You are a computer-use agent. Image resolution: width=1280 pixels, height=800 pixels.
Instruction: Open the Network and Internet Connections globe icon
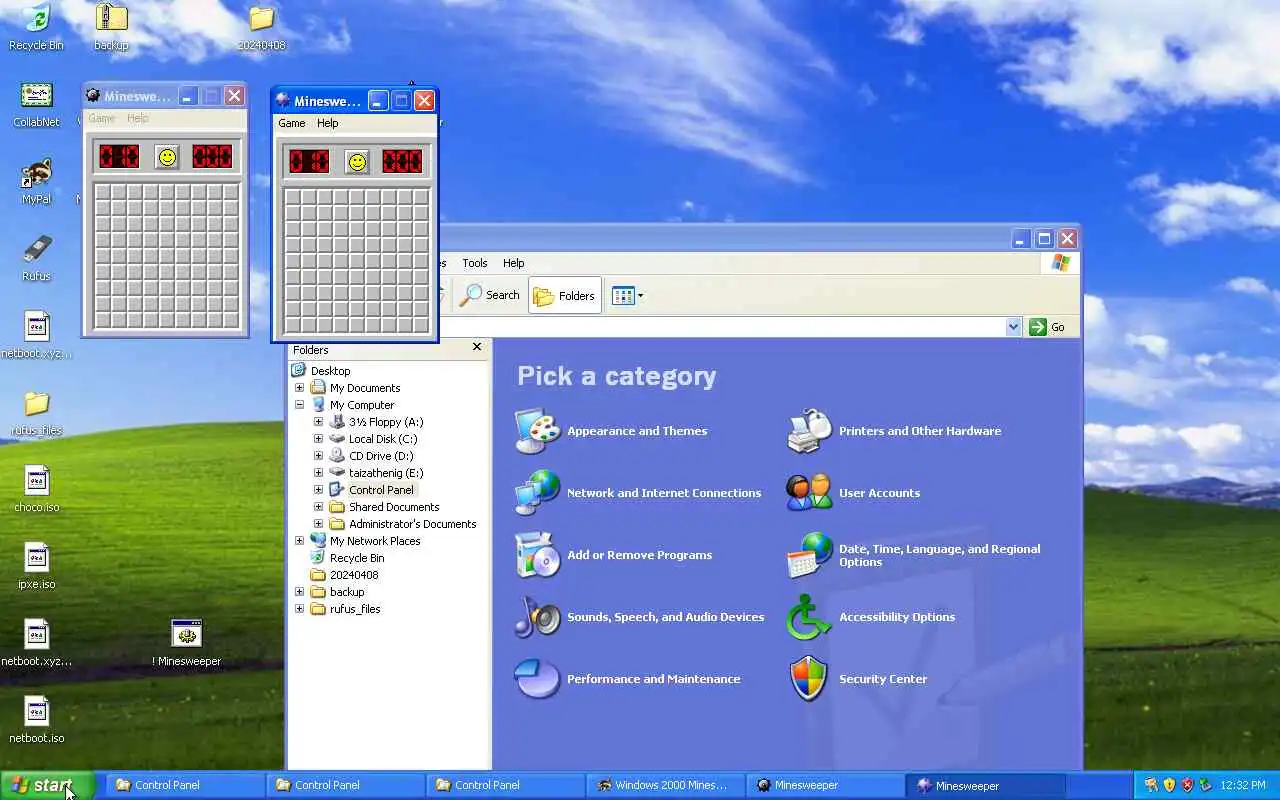click(x=537, y=493)
